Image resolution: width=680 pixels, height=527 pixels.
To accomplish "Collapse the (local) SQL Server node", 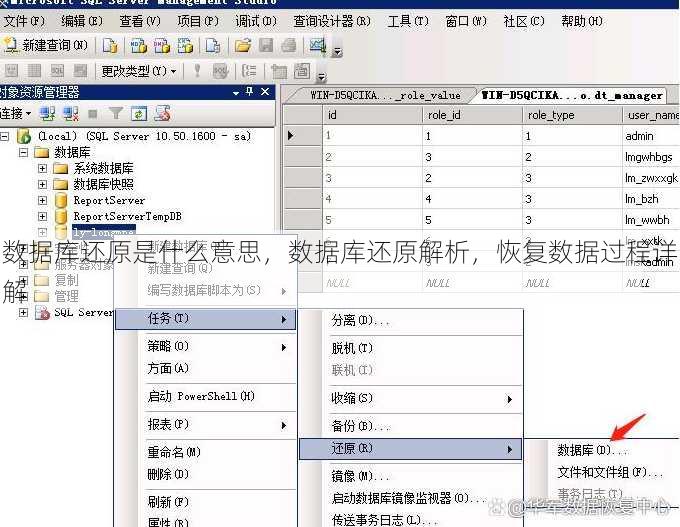I will [5, 136].
